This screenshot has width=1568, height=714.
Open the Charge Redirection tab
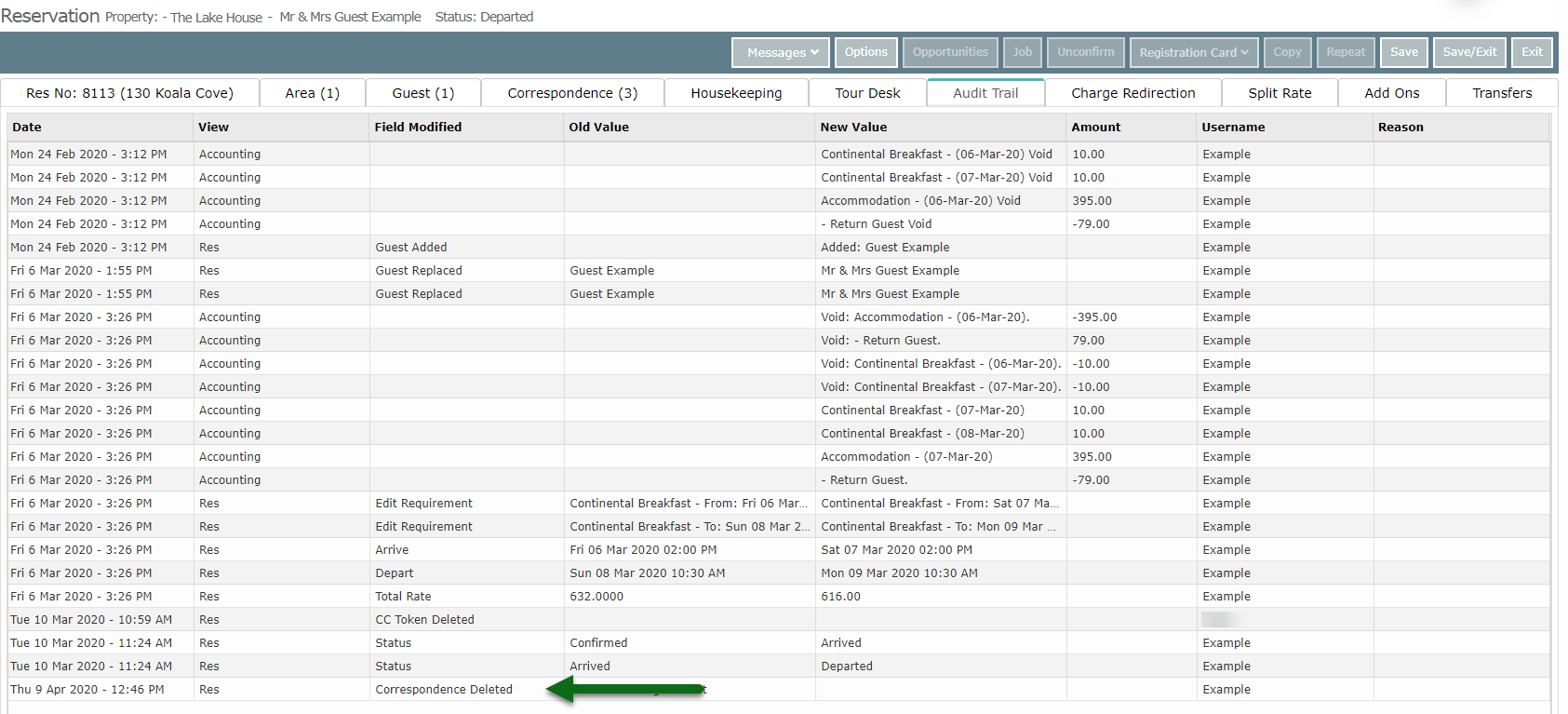(x=1132, y=93)
